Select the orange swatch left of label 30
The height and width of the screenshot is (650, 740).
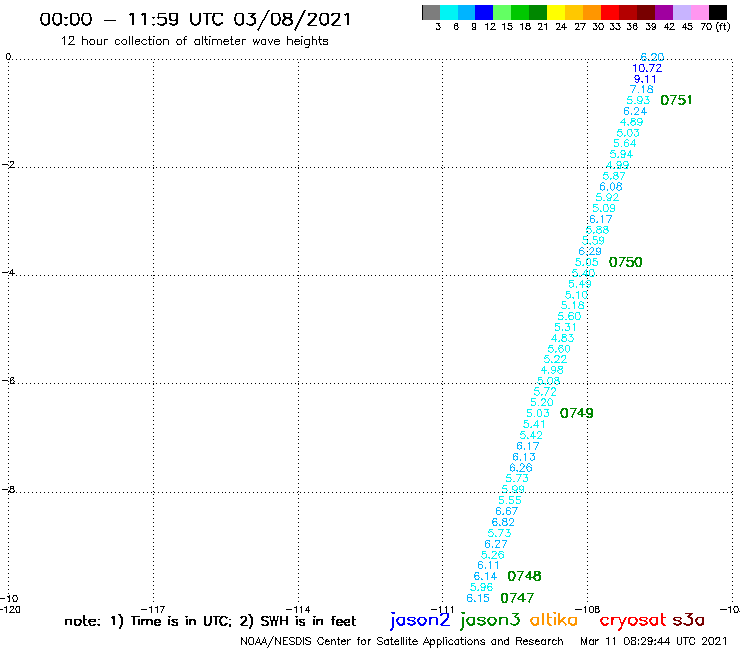[592, 12]
